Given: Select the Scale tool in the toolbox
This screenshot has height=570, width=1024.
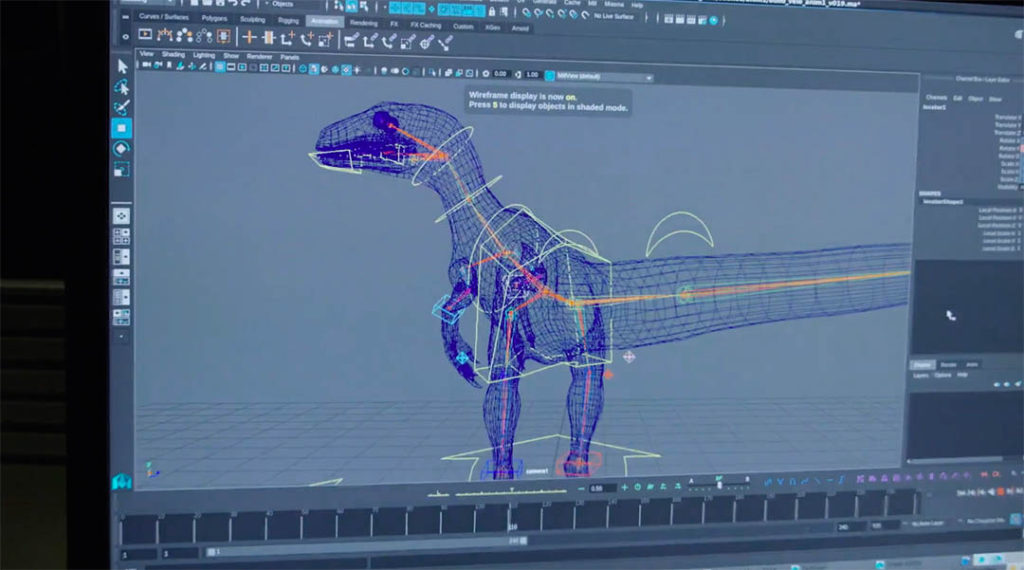Looking at the screenshot, I should click(121, 170).
